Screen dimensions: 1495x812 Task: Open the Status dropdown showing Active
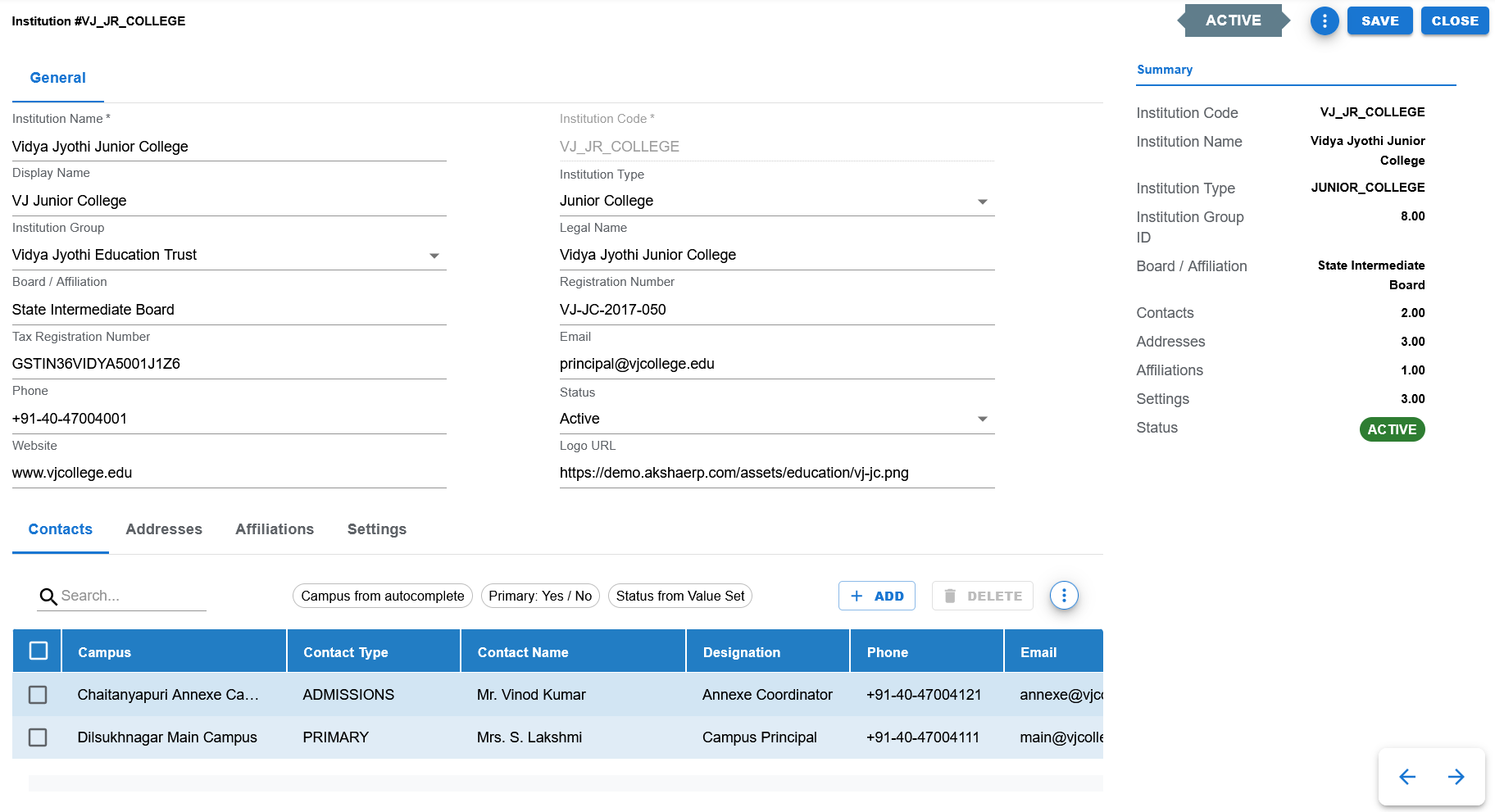(776, 419)
